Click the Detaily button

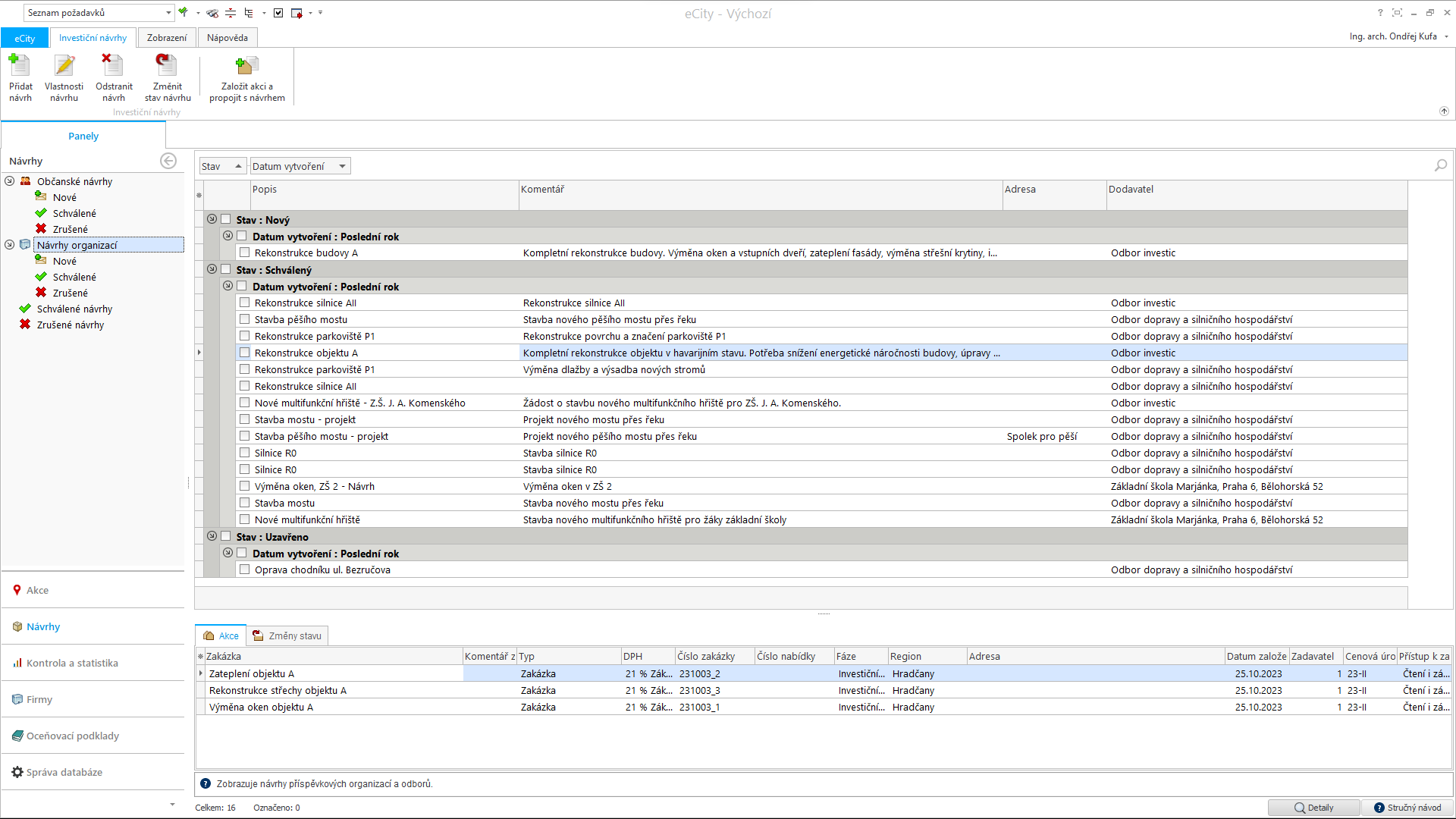(x=1314, y=808)
